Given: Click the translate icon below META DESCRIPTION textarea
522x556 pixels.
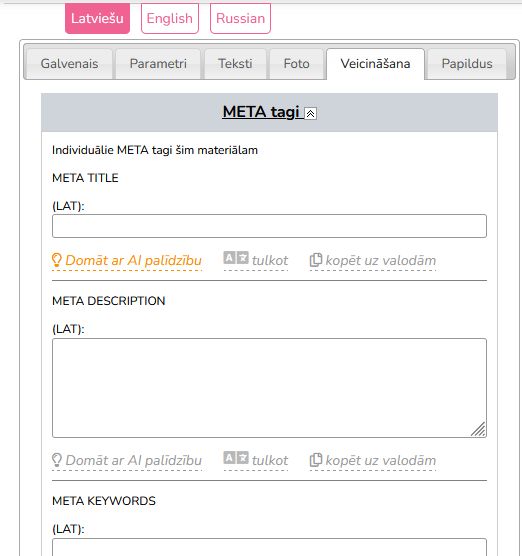Looking at the screenshot, I should 236,458.
